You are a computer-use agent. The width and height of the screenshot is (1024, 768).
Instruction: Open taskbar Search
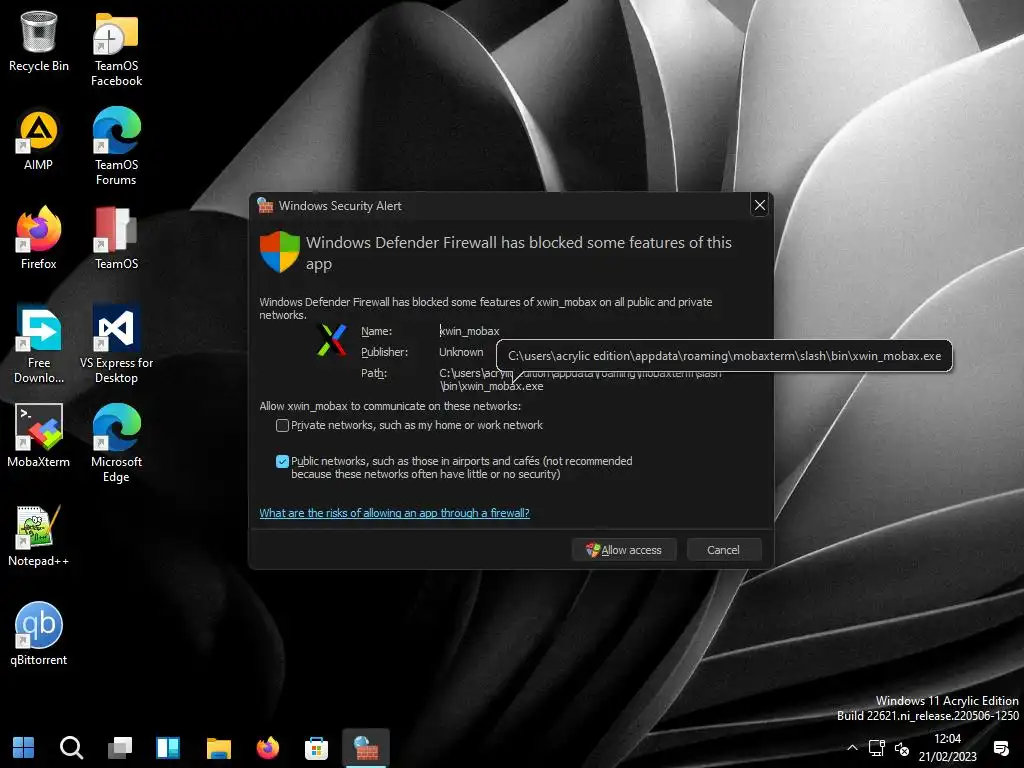click(x=71, y=748)
